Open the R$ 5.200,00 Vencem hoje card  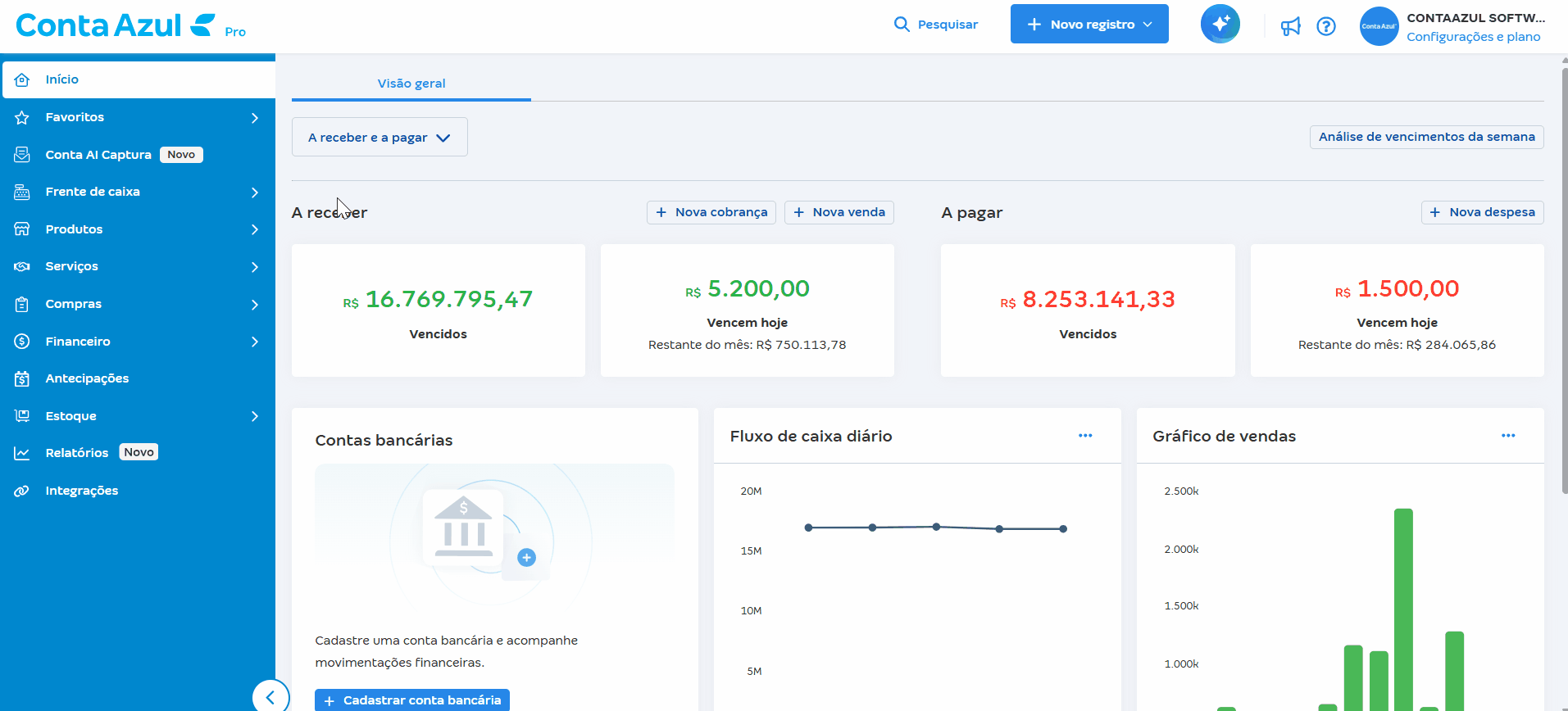748,310
